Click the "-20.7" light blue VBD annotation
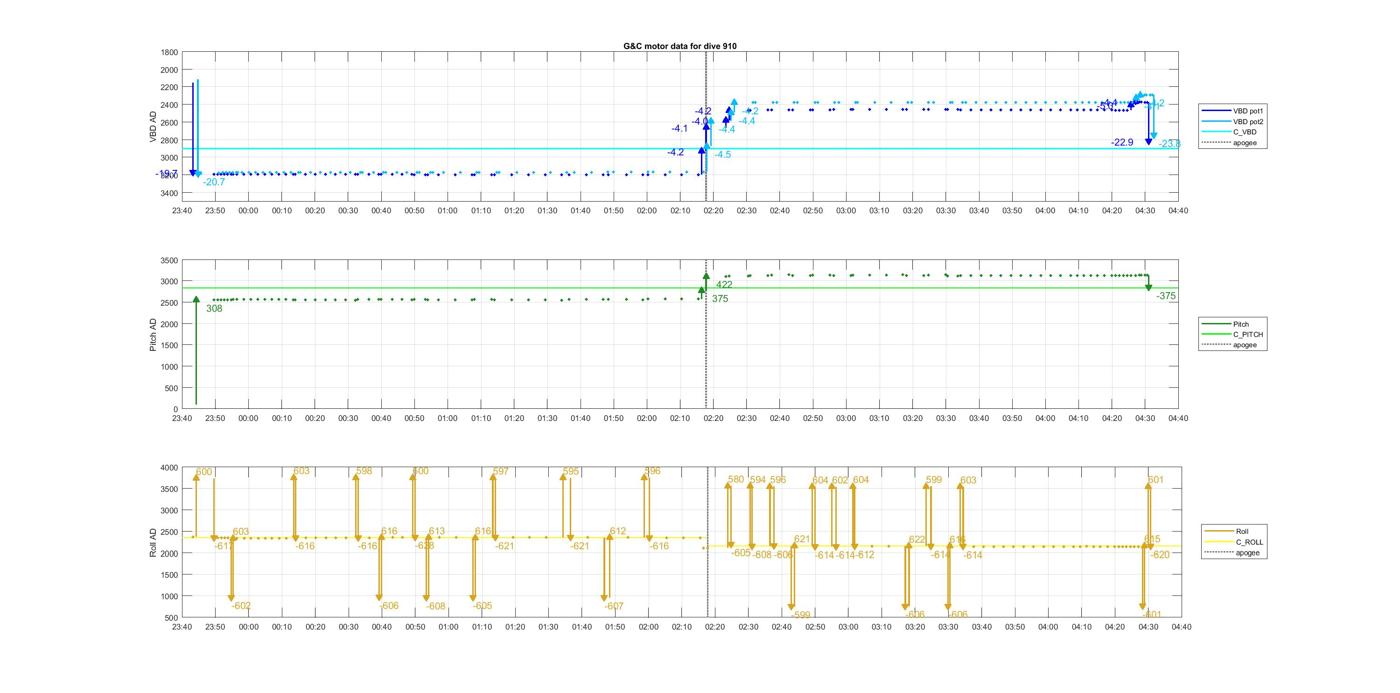This screenshot has height=693, width=1400. pyautogui.click(x=214, y=182)
